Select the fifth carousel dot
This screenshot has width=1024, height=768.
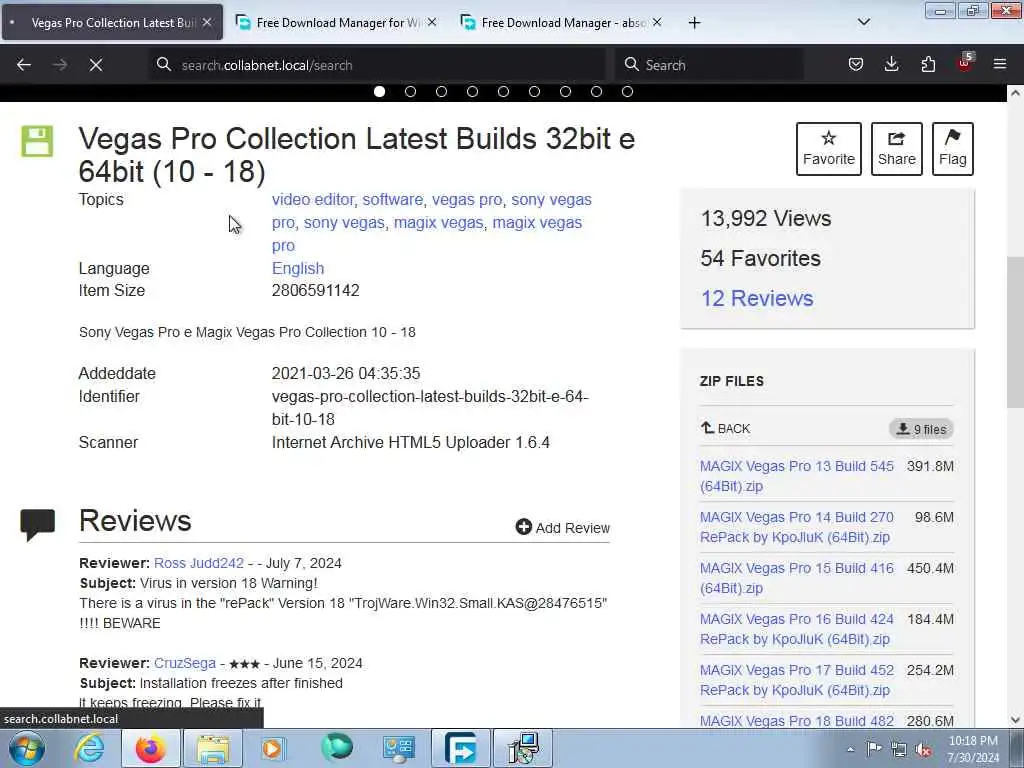pos(504,91)
